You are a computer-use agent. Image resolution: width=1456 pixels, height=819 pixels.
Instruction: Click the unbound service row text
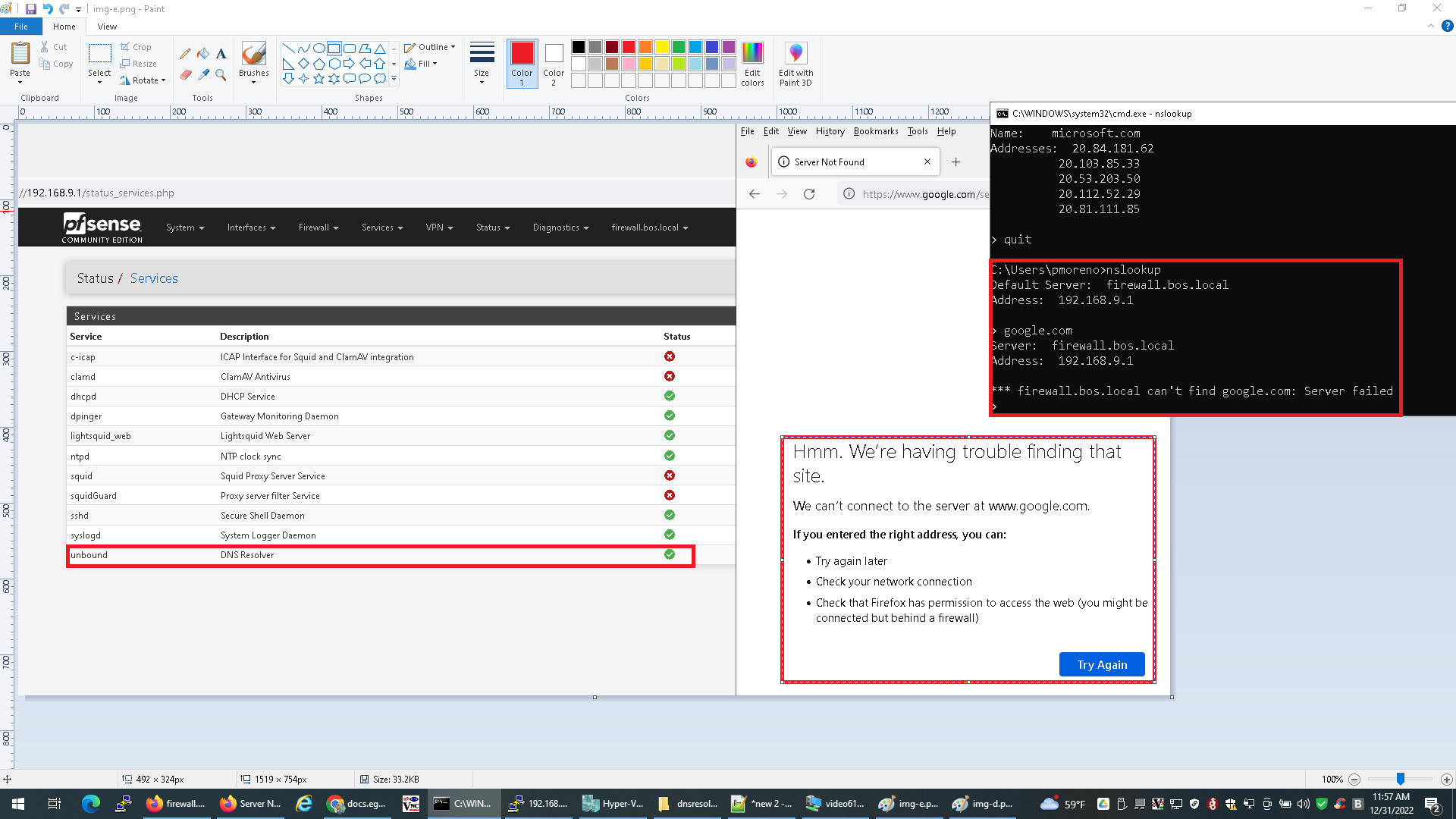tap(89, 555)
